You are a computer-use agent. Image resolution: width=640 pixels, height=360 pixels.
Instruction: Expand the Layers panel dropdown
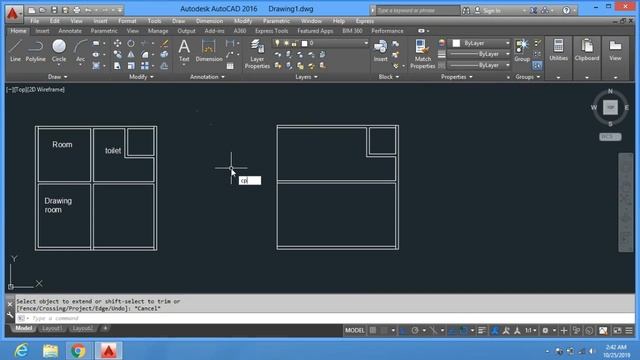click(x=307, y=77)
